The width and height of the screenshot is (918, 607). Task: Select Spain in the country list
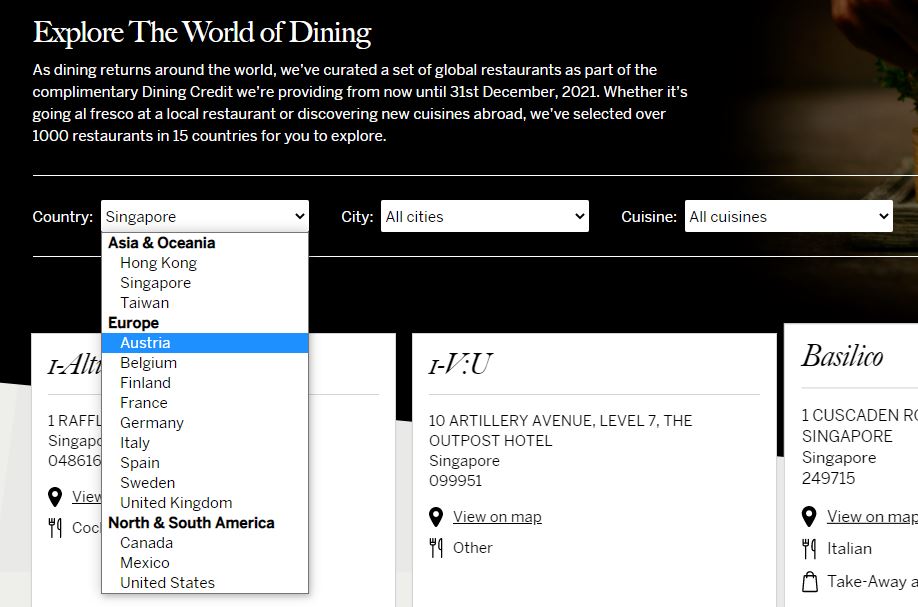(x=205, y=462)
